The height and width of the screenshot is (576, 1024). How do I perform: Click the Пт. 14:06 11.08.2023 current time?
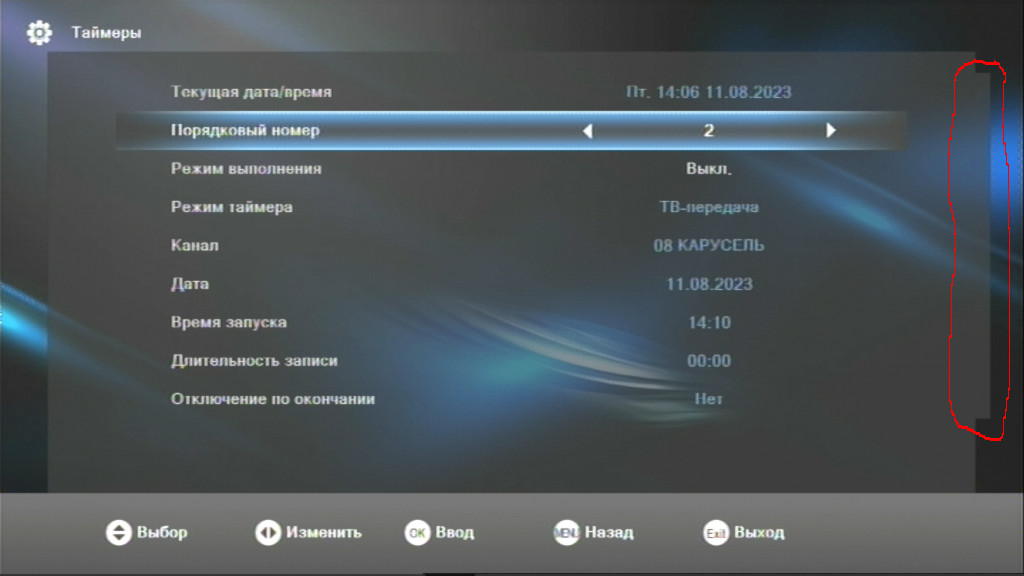(709, 92)
